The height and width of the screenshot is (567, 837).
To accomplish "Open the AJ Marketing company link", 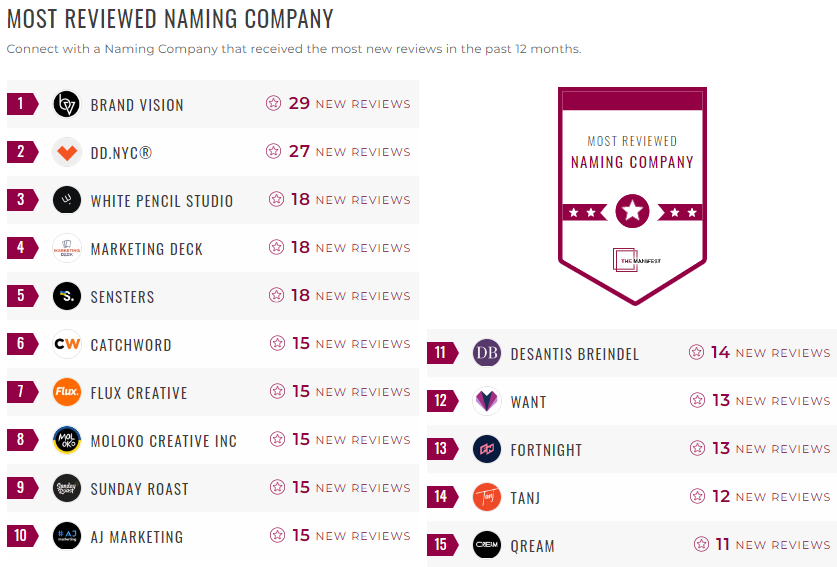I will click(x=136, y=537).
